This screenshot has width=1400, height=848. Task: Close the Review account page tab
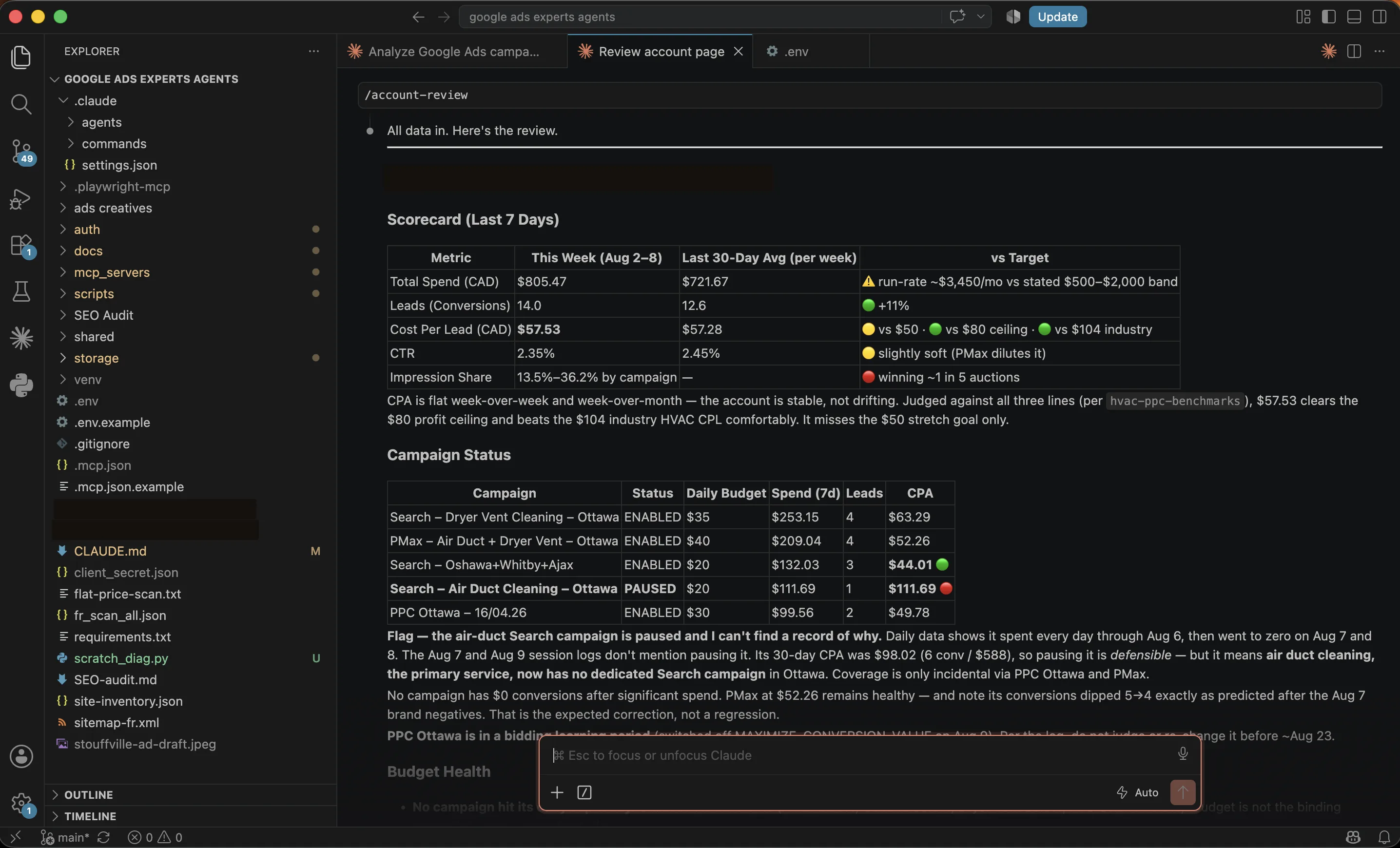(738, 51)
